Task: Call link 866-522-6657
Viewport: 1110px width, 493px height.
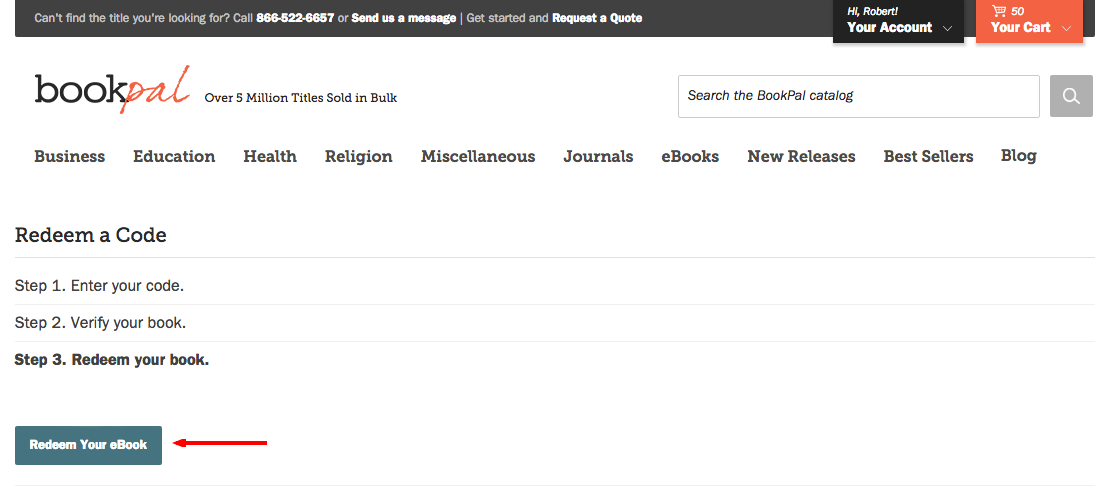Action: pyautogui.click(x=295, y=18)
